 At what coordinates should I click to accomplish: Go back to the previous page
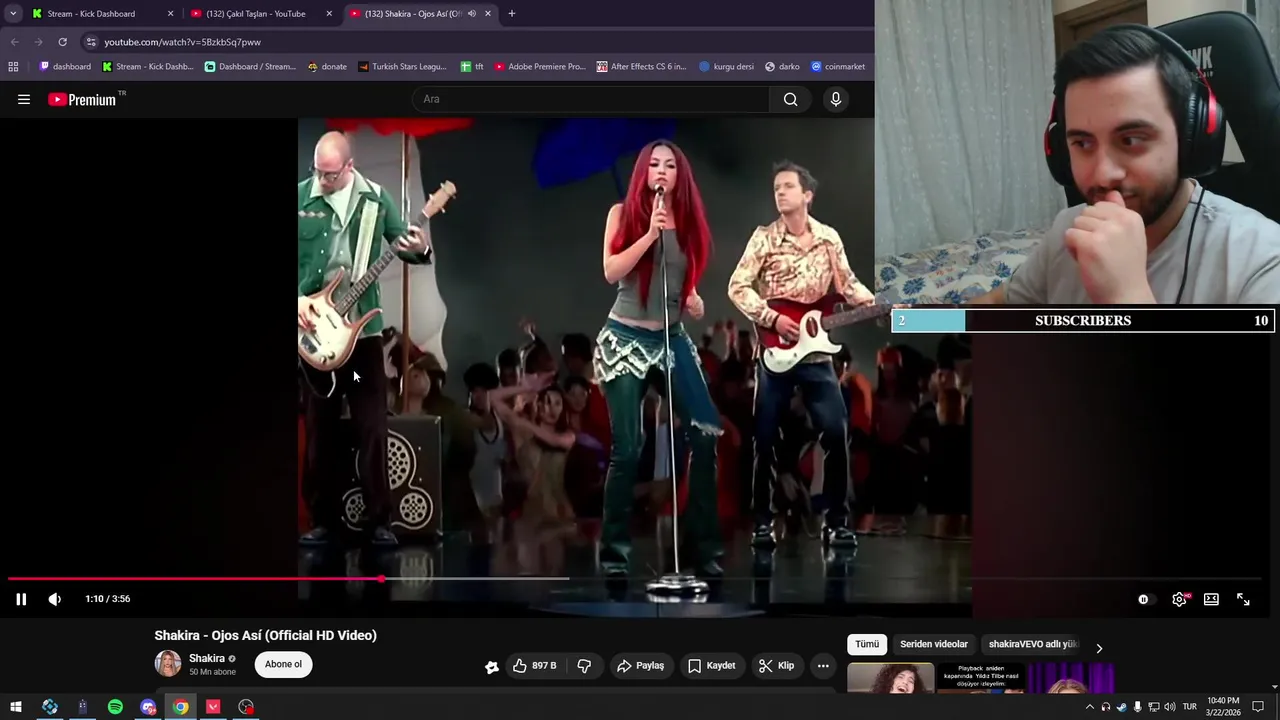coord(14,42)
